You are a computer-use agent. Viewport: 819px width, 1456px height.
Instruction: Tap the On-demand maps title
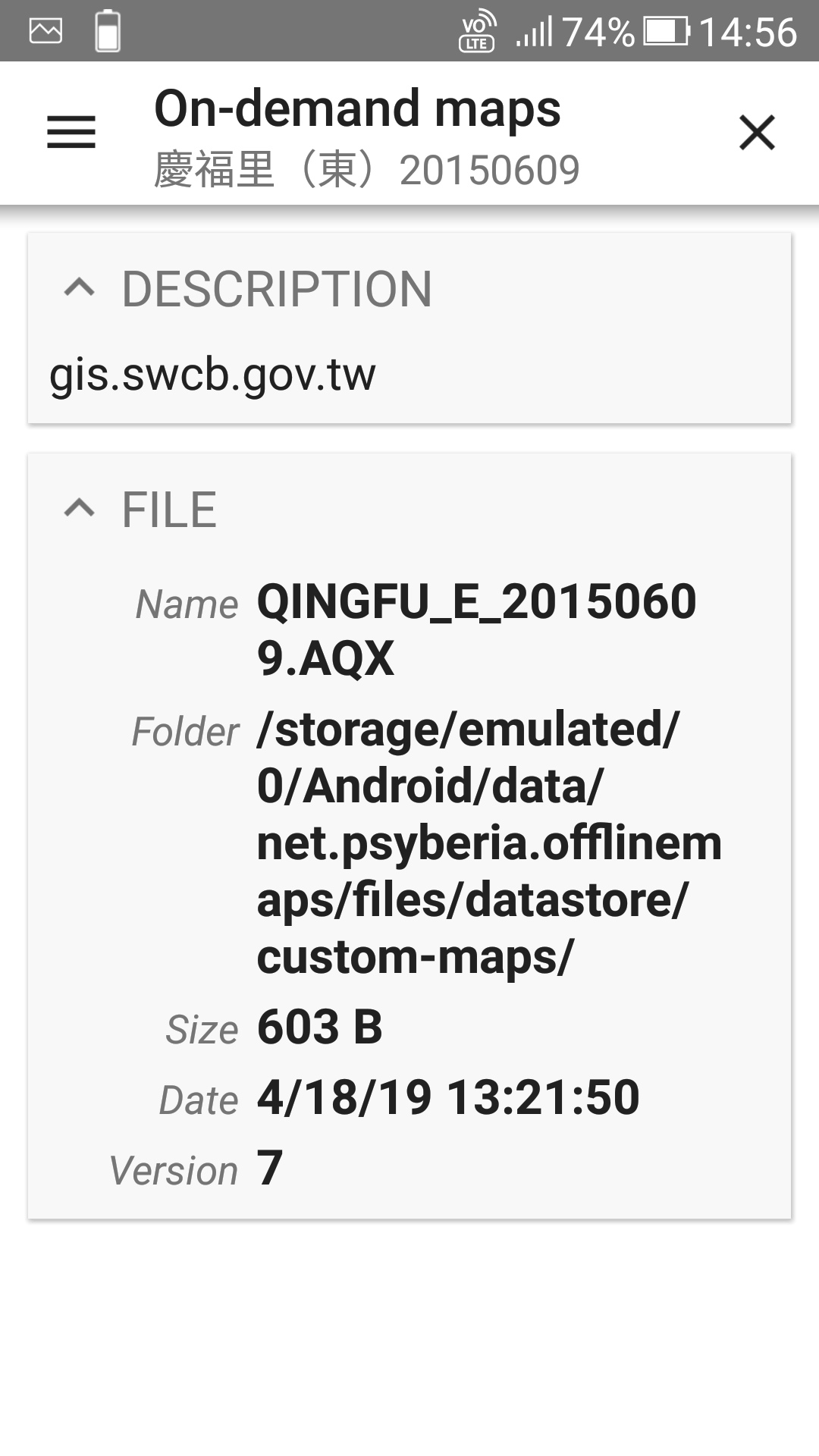click(357, 108)
